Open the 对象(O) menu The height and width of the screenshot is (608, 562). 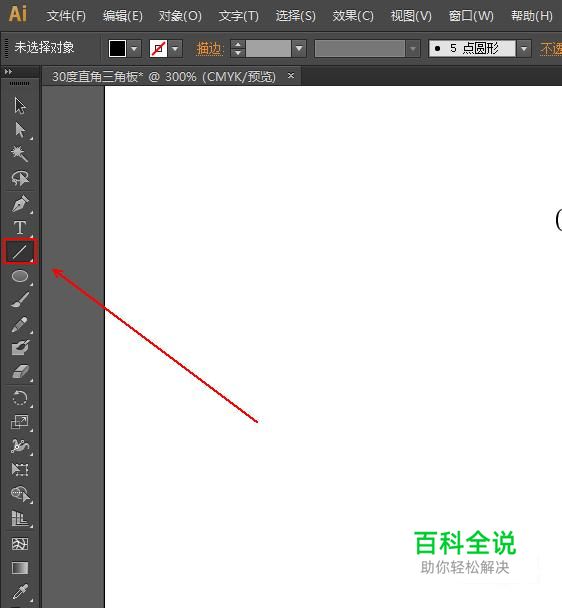[x=180, y=16]
